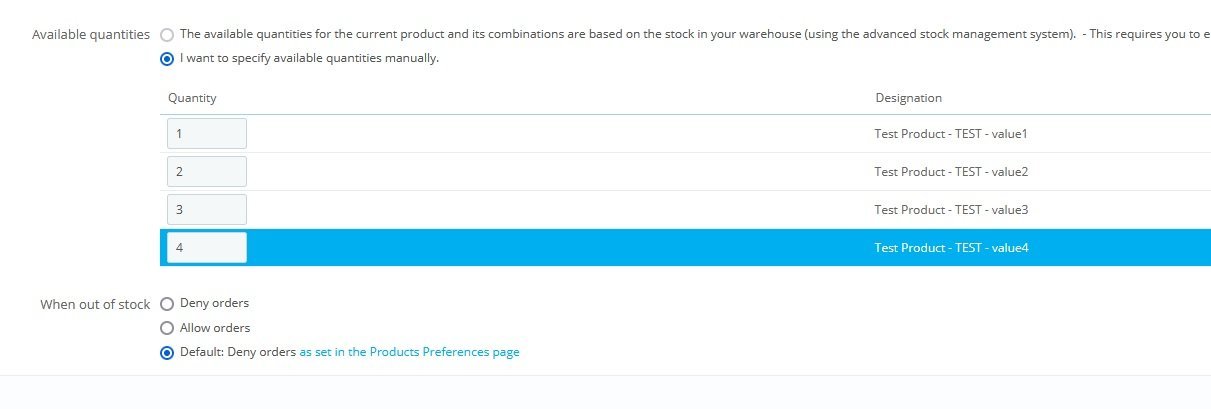The width and height of the screenshot is (1211, 409).
Task: Click the quantity field containing 1
Action: (x=207, y=134)
